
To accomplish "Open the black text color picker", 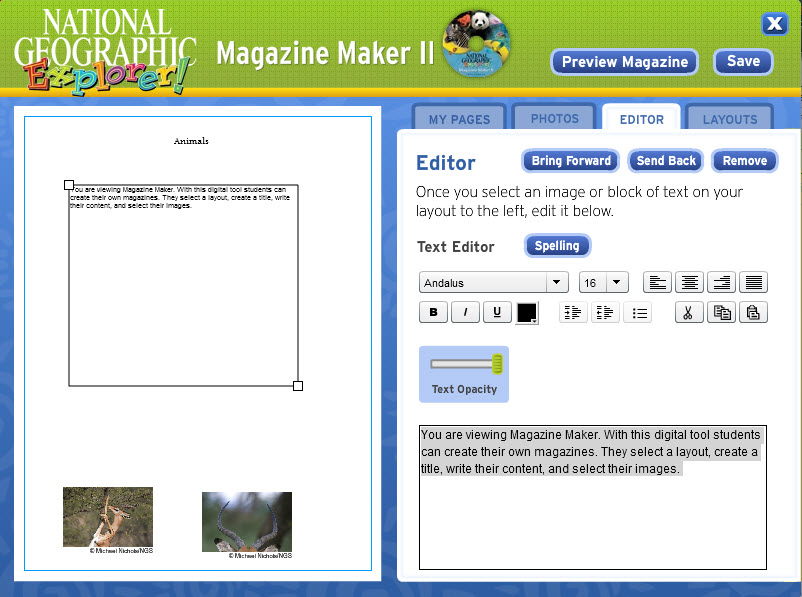I will coord(527,313).
